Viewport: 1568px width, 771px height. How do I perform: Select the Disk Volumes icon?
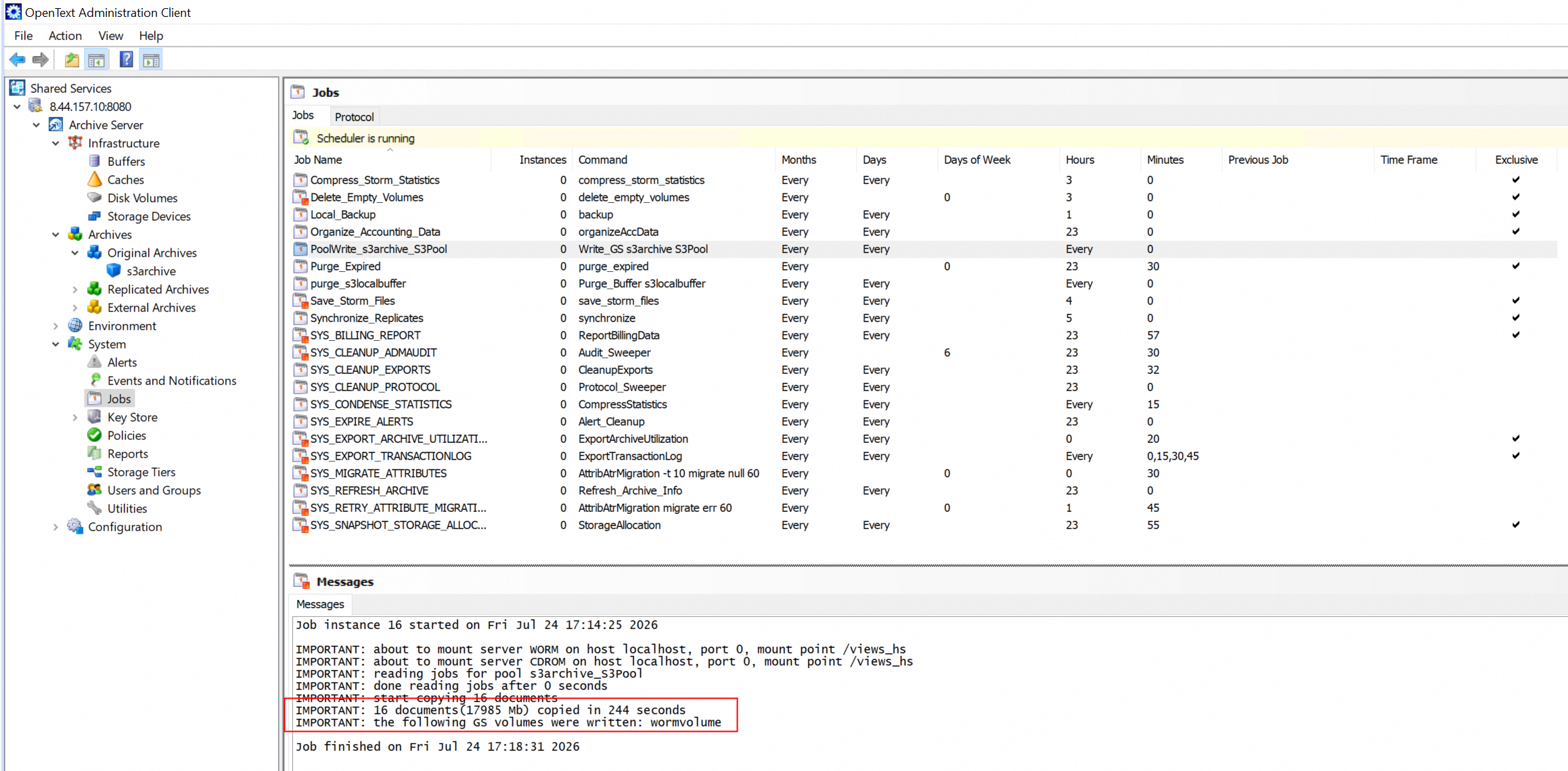pyautogui.click(x=95, y=198)
